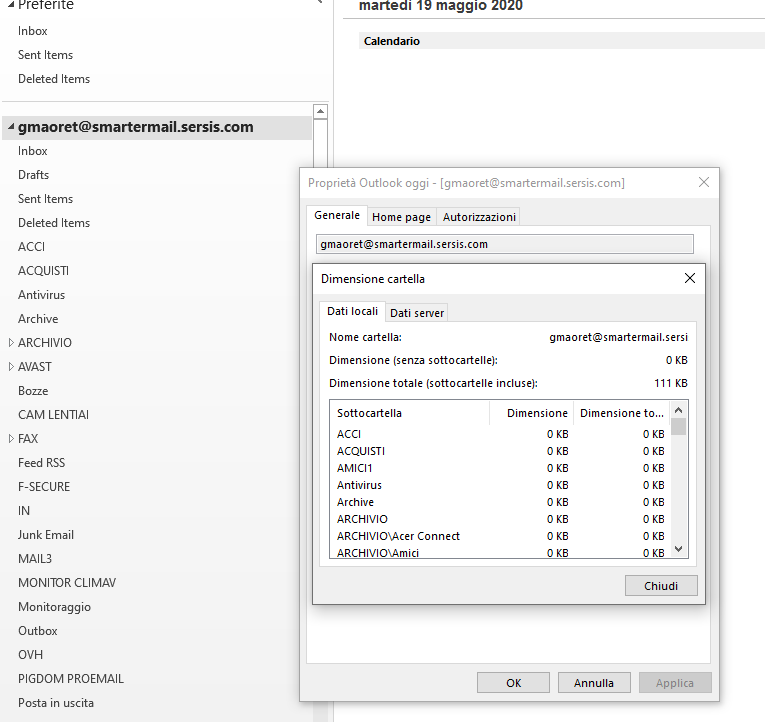Close the Dimensione cartella dialog
Viewport: 765px width, 722px height.
click(x=689, y=279)
